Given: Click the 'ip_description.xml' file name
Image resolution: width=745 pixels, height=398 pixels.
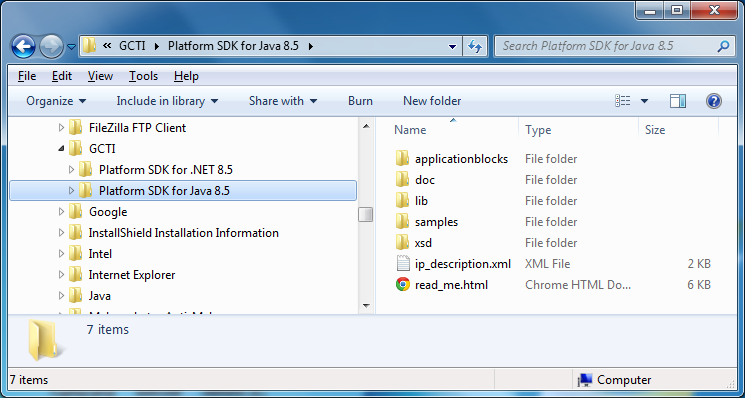Looking at the screenshot, I should pos(463,264).
